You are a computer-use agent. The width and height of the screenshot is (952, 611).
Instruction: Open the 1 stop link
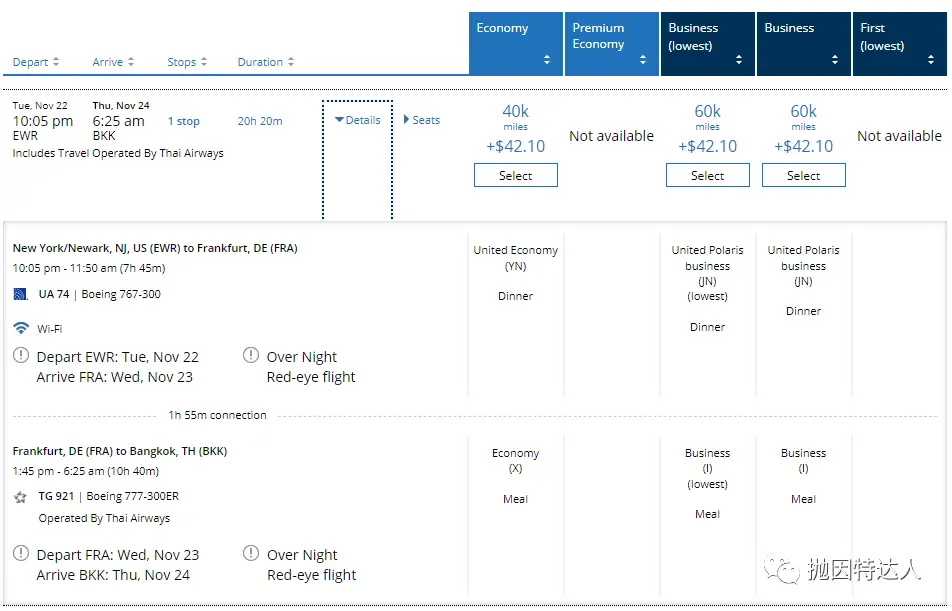(183, 121)
